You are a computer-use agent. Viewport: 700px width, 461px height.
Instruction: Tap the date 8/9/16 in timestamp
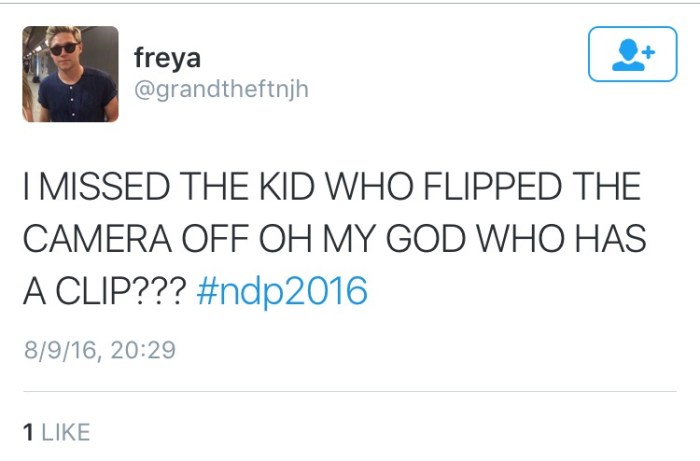[60, 349]
